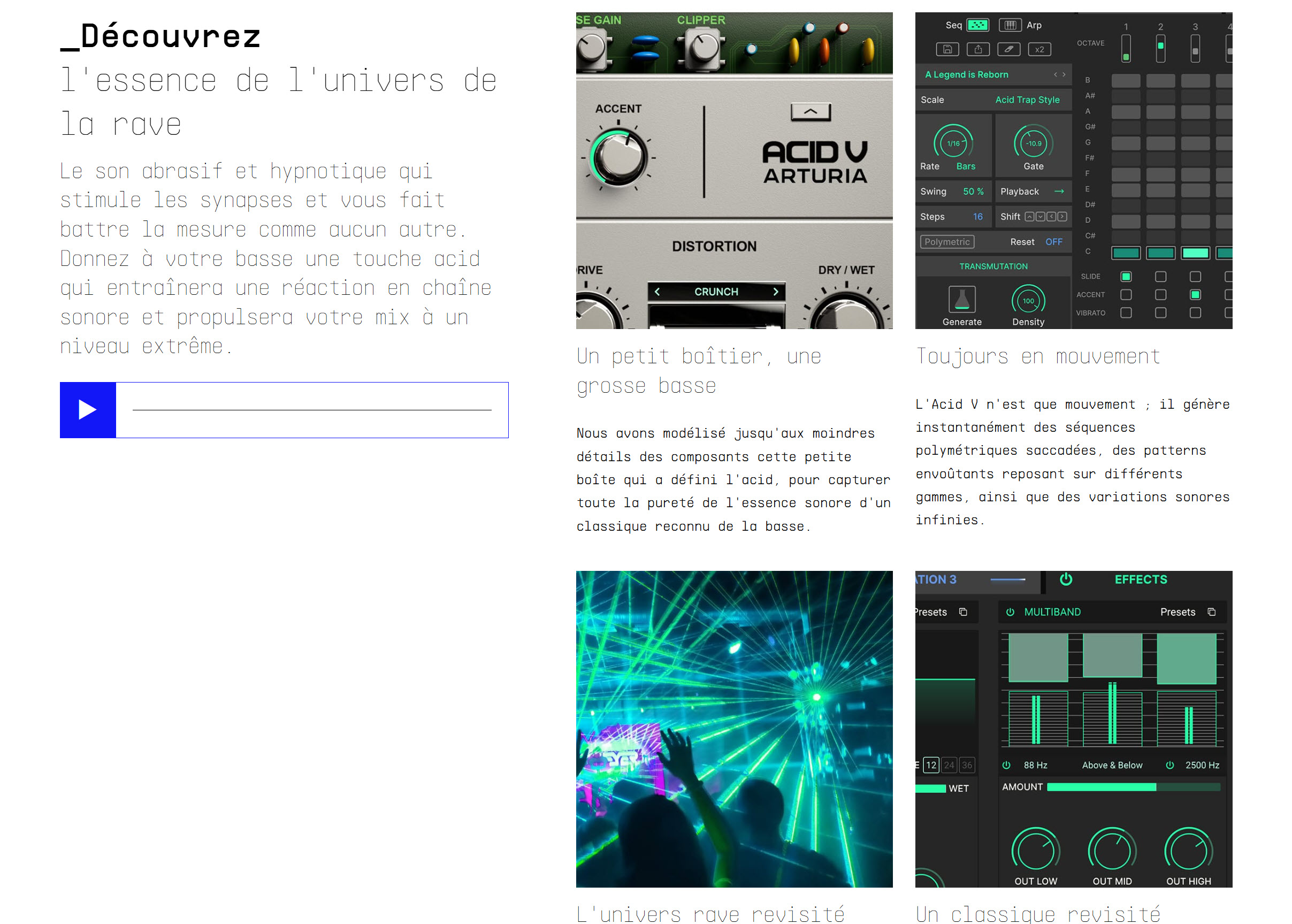Toggle the 2500 Hz band power icon
This screenshot has width=1292, height=924.
[x=1169, y=765]
